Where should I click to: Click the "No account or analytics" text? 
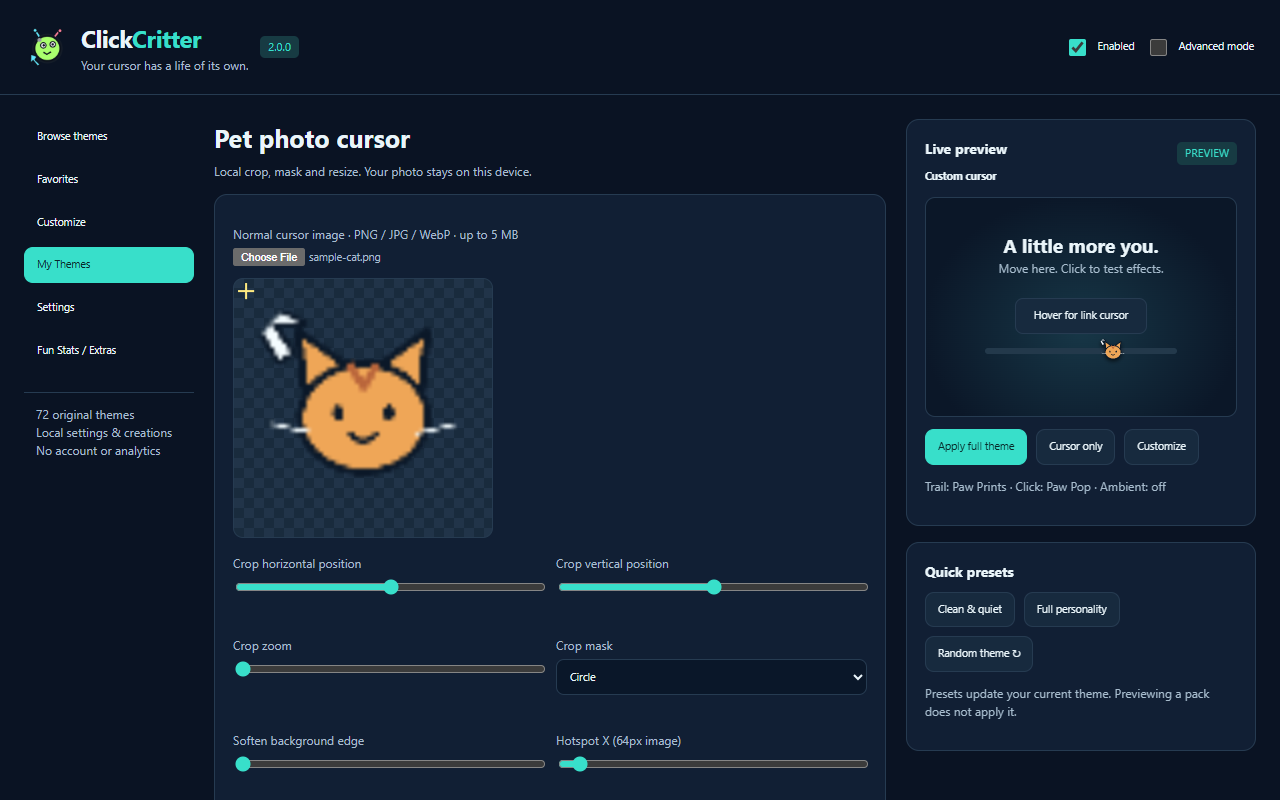[98, 451]
